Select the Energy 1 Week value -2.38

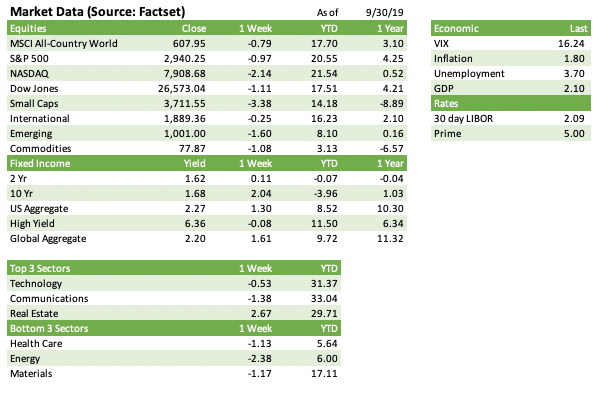[x=259, y=359]
